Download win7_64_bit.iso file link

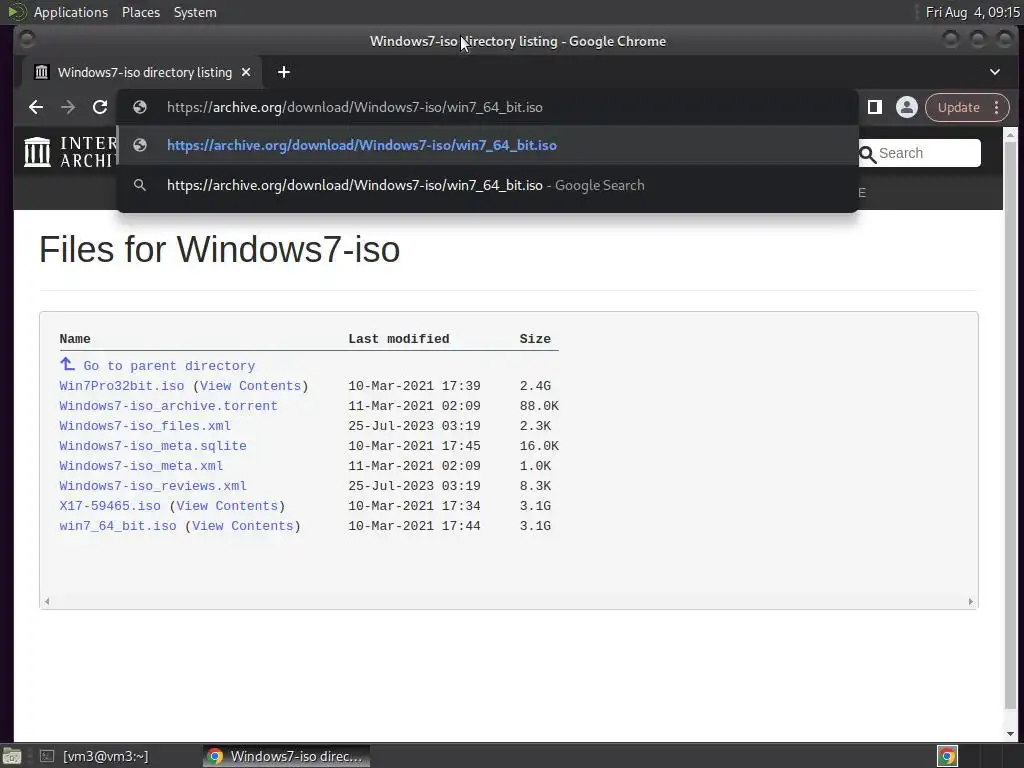118,526
